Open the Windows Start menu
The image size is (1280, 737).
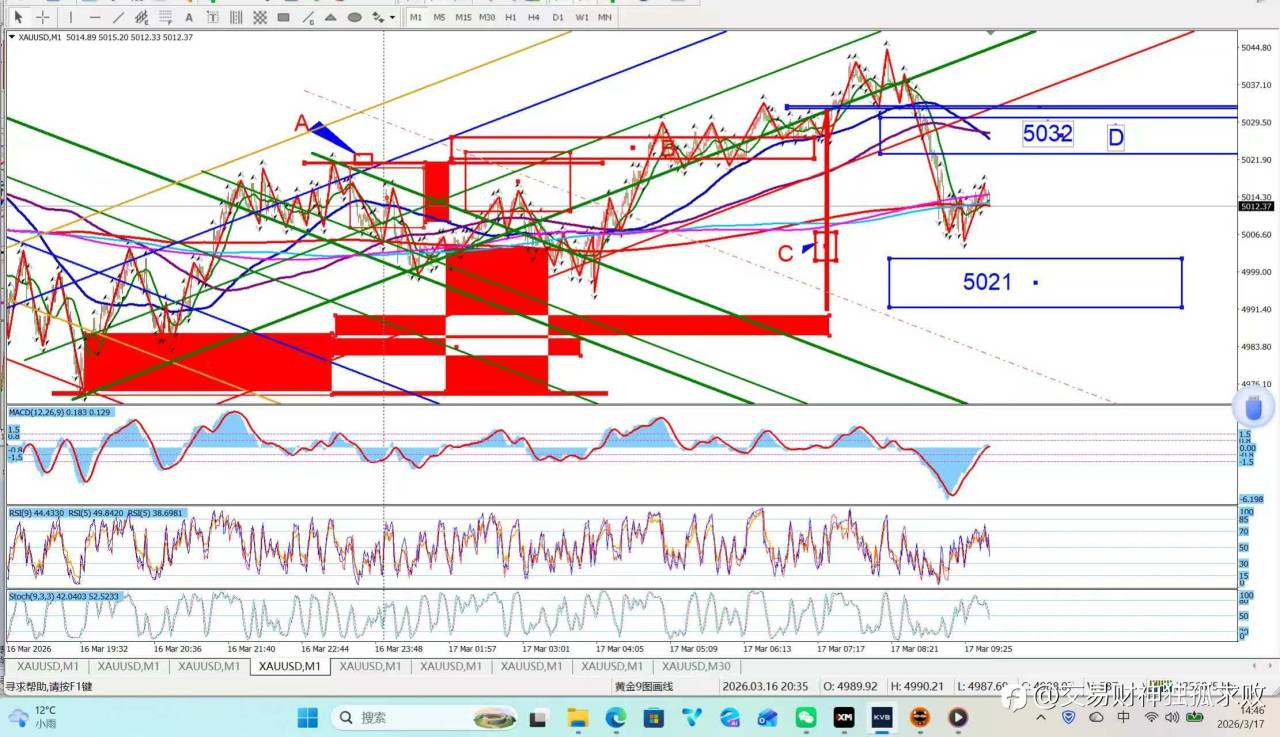(x=307, y=717)
